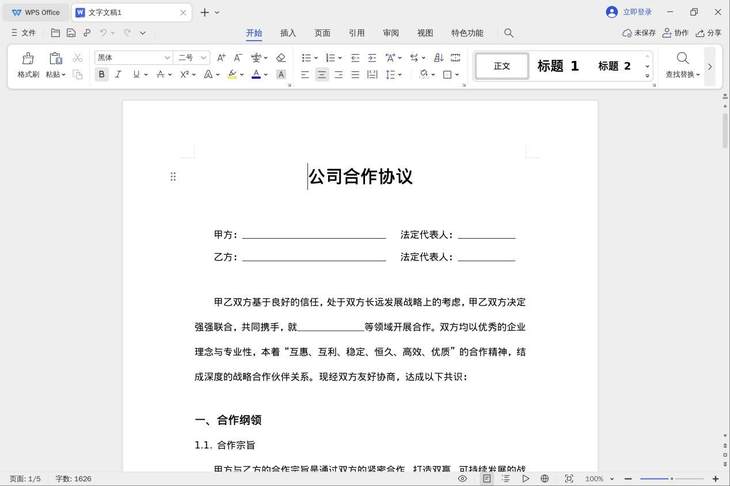Click the 分享 (Share) button
730x486 pixels.
click(x=707, y=33)
